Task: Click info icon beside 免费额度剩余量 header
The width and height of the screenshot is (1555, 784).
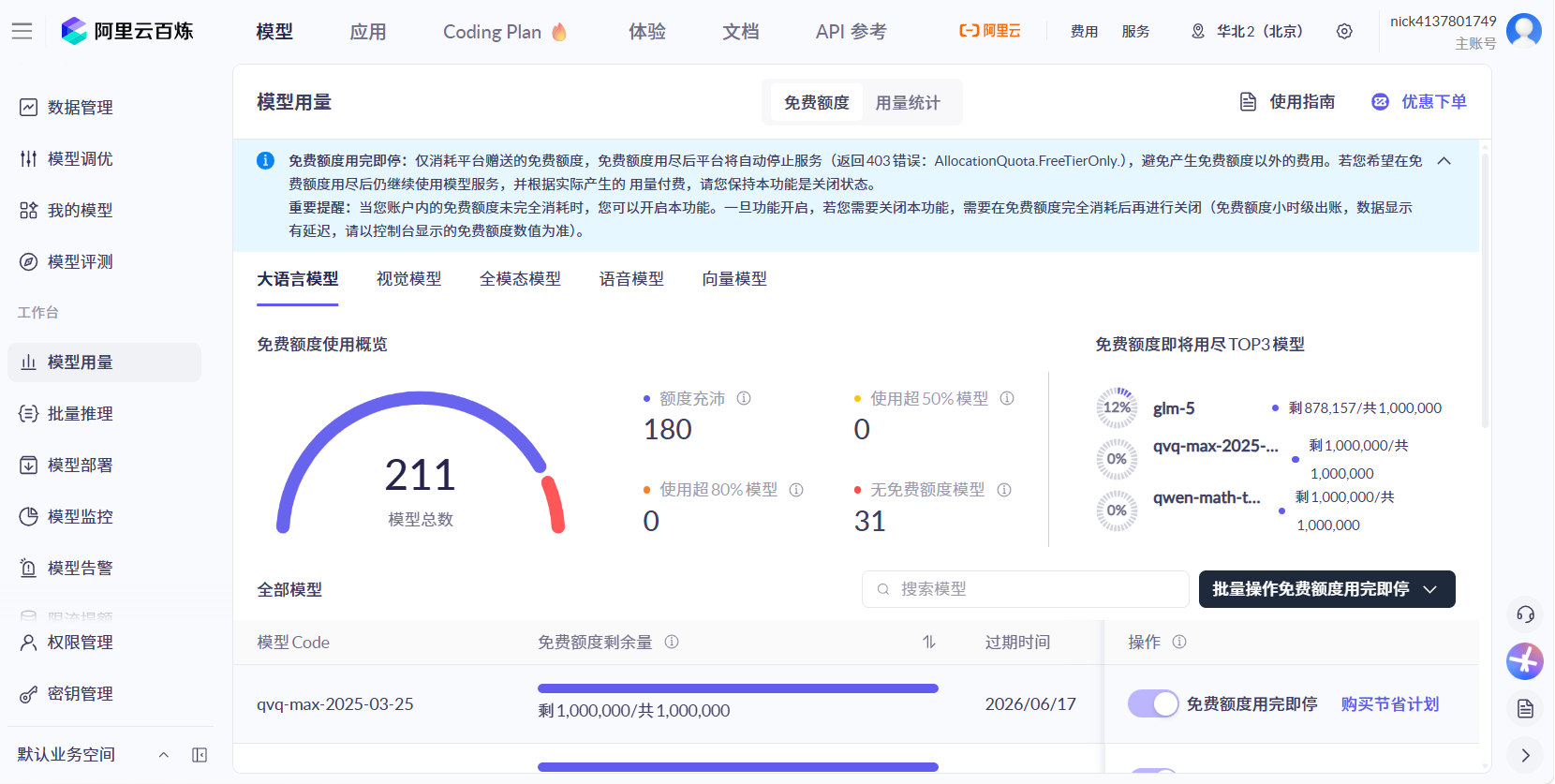Action: 672,642
